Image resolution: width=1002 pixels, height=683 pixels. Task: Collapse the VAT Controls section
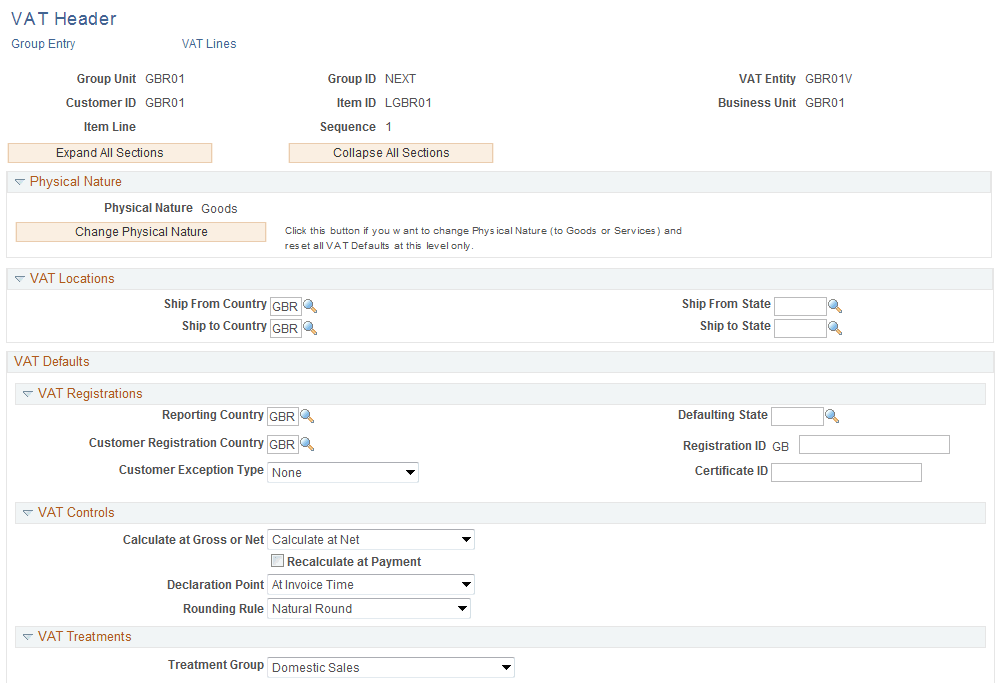[x=27, y=512]
